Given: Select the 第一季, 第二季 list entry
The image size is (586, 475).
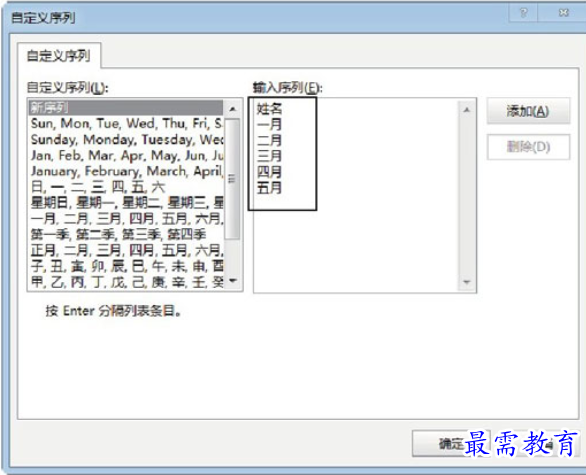Looking at the screenshot, I should (126, 235).
